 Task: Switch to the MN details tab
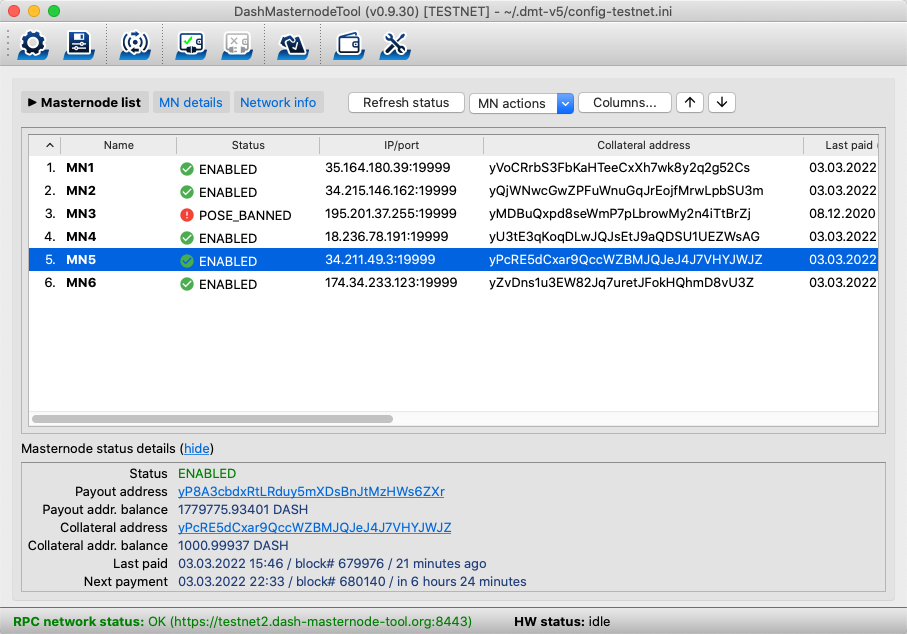[191, 102]
